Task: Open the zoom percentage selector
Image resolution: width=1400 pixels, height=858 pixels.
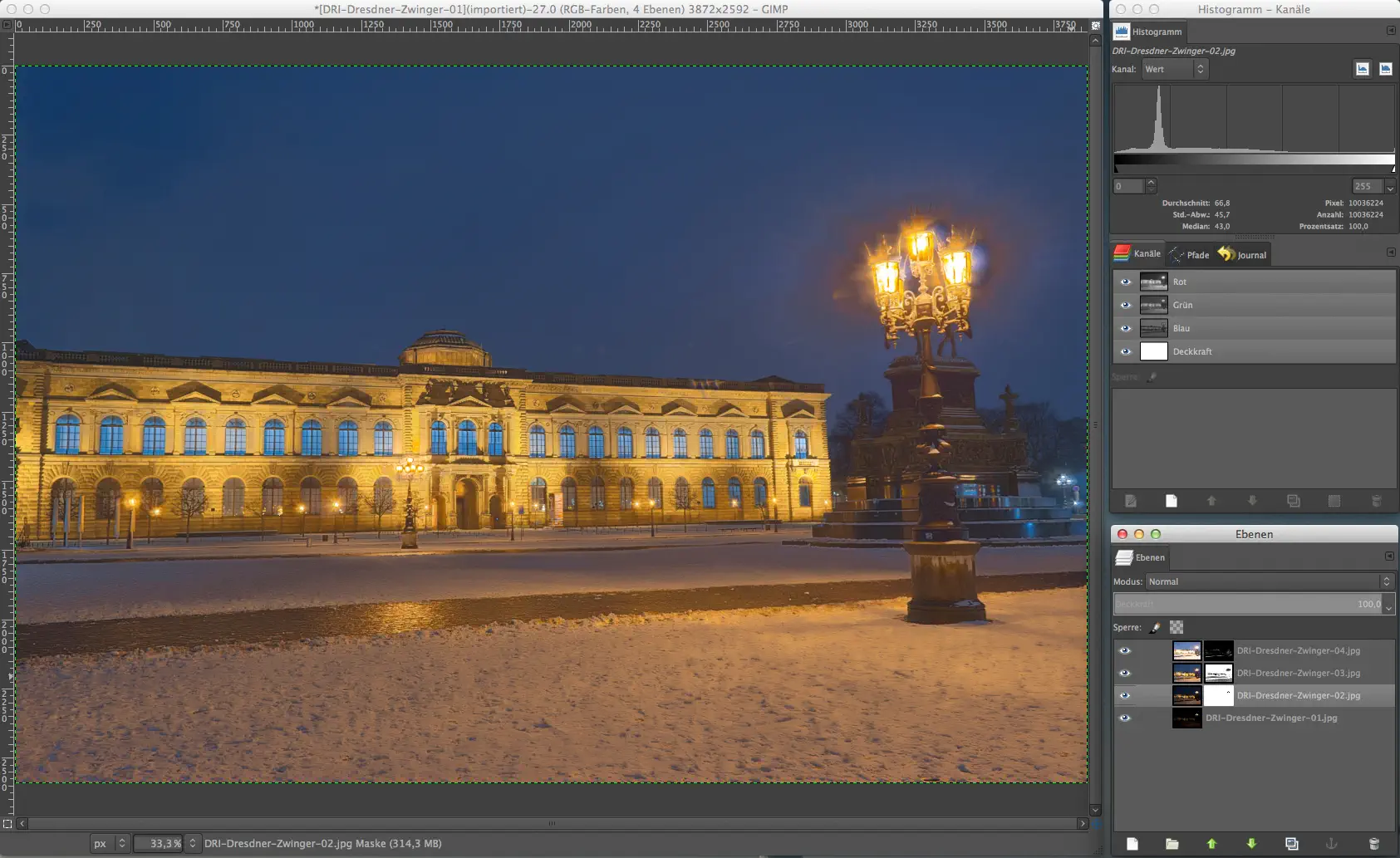Action: (x=193, y=843)
